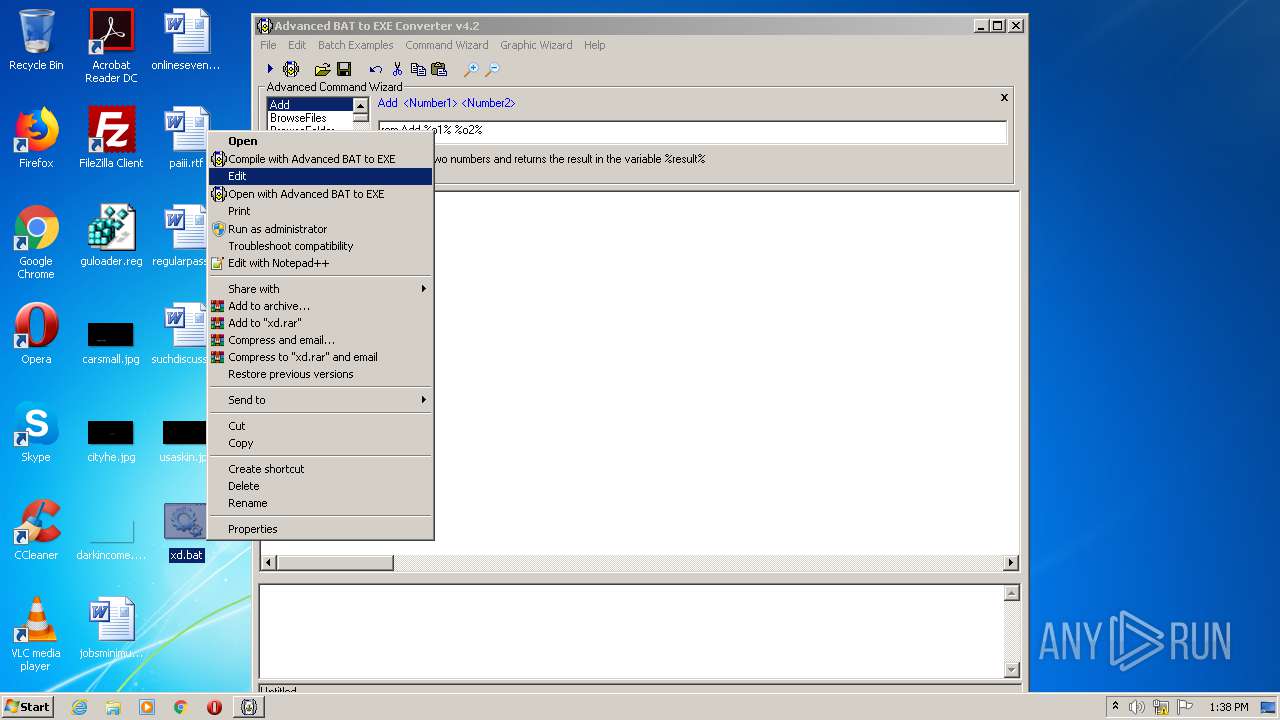Screen dimensions: 1280x720
Task: Open the Help menu
Action: 594,45
